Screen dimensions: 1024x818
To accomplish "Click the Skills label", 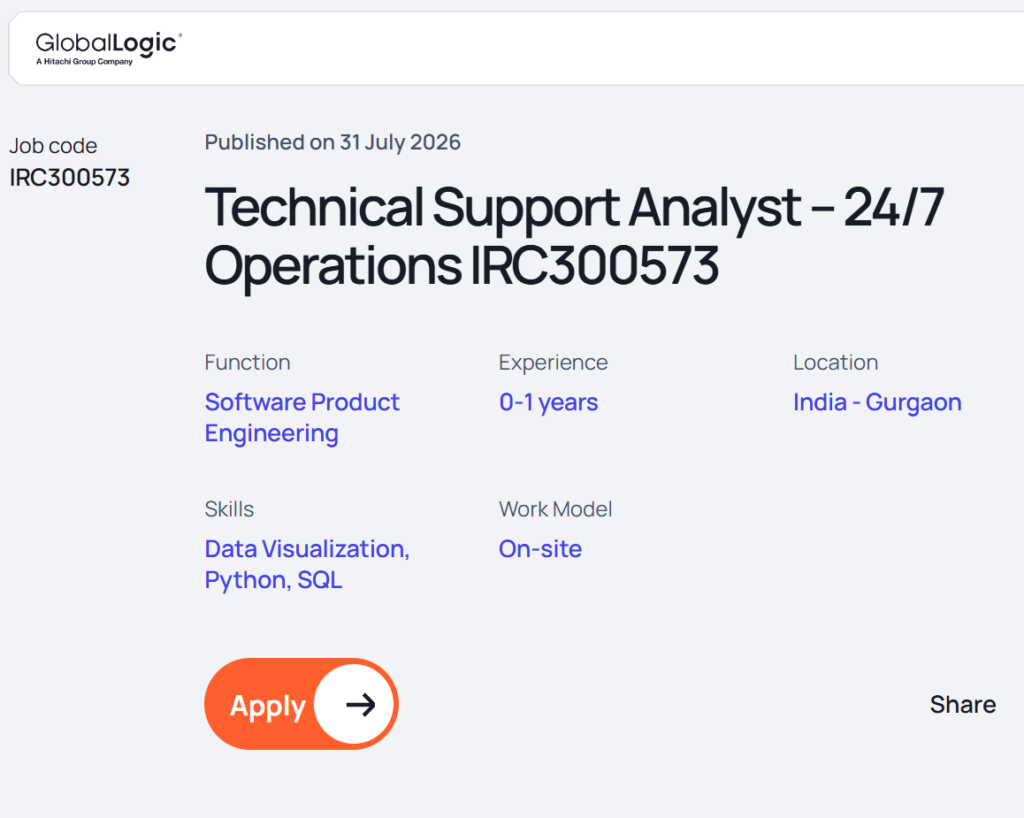I will pyautogui.click(x=229, y=509).
